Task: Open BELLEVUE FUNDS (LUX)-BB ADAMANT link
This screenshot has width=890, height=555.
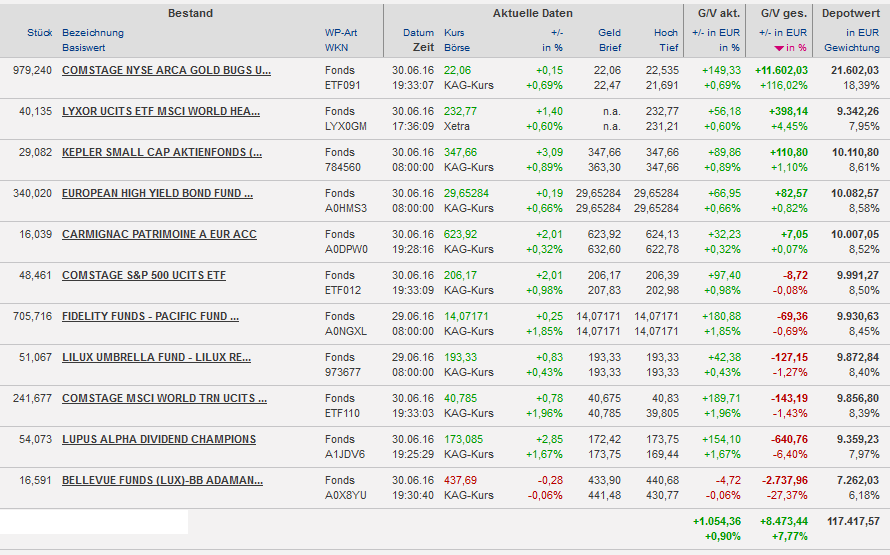Action: 162,480
